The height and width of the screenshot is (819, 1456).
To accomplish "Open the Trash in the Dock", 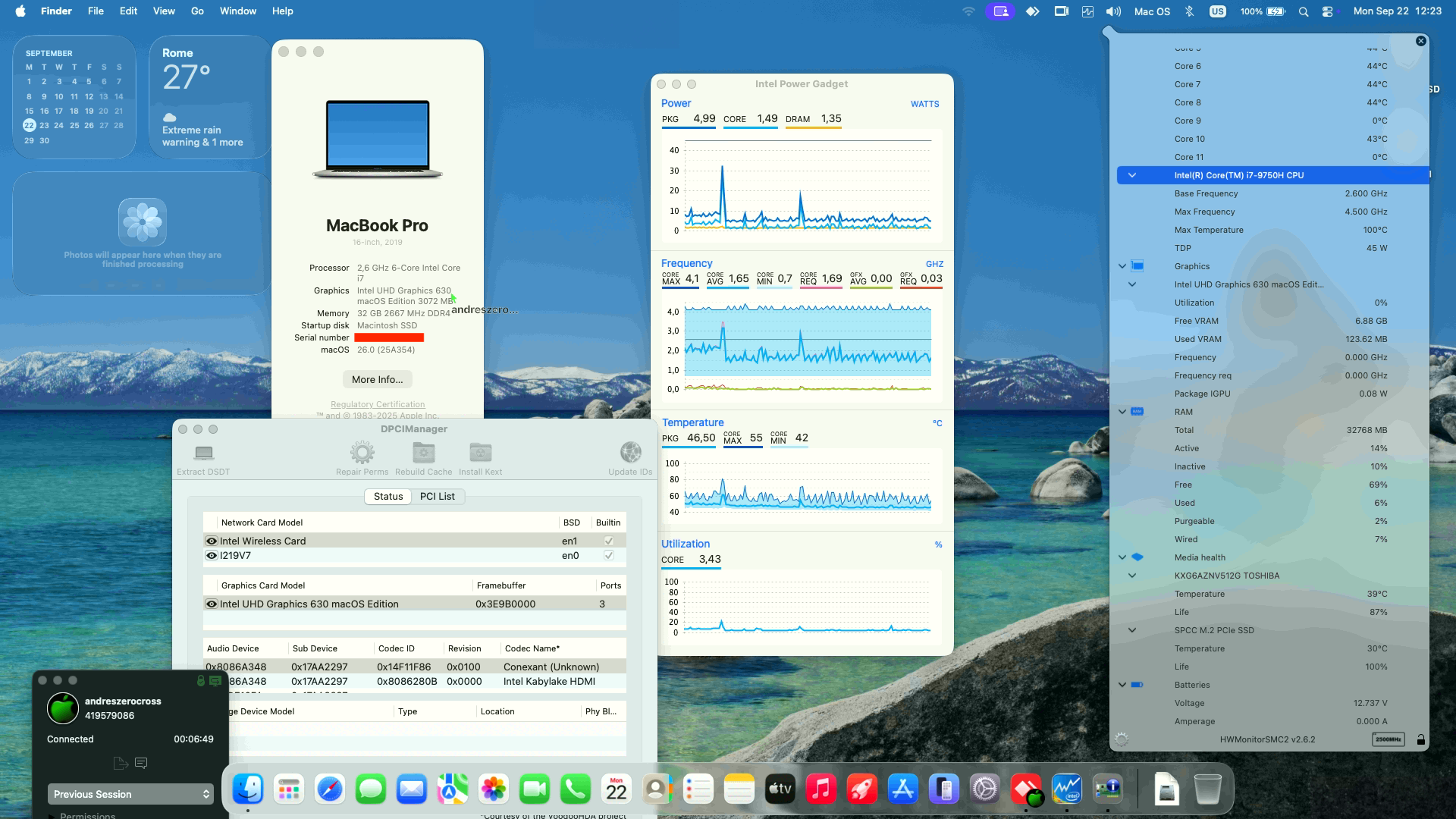I will click(x=1207, y=789).
